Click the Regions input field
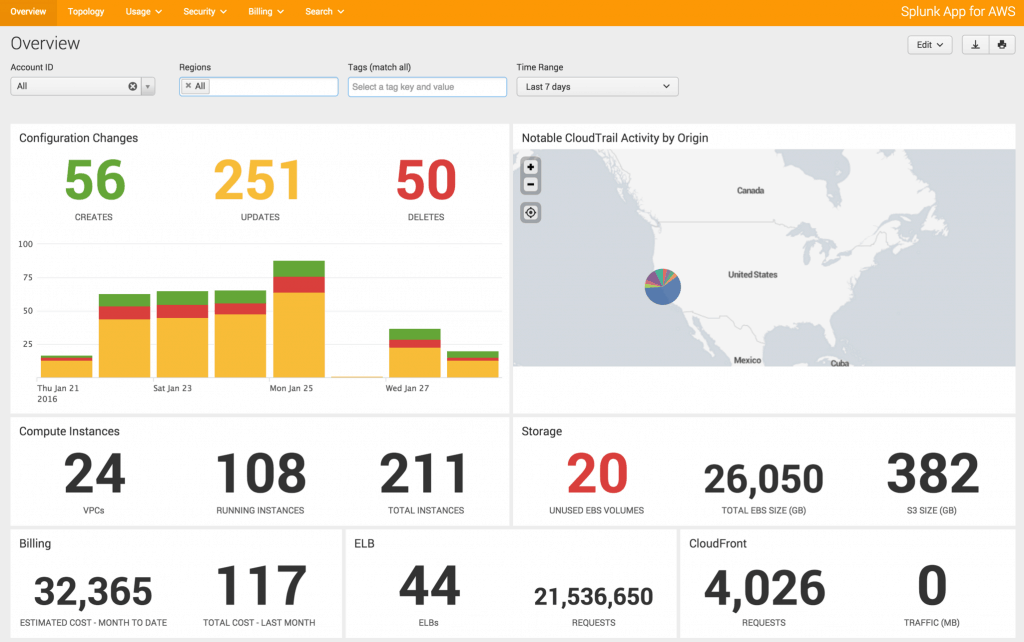 point(259,86)
